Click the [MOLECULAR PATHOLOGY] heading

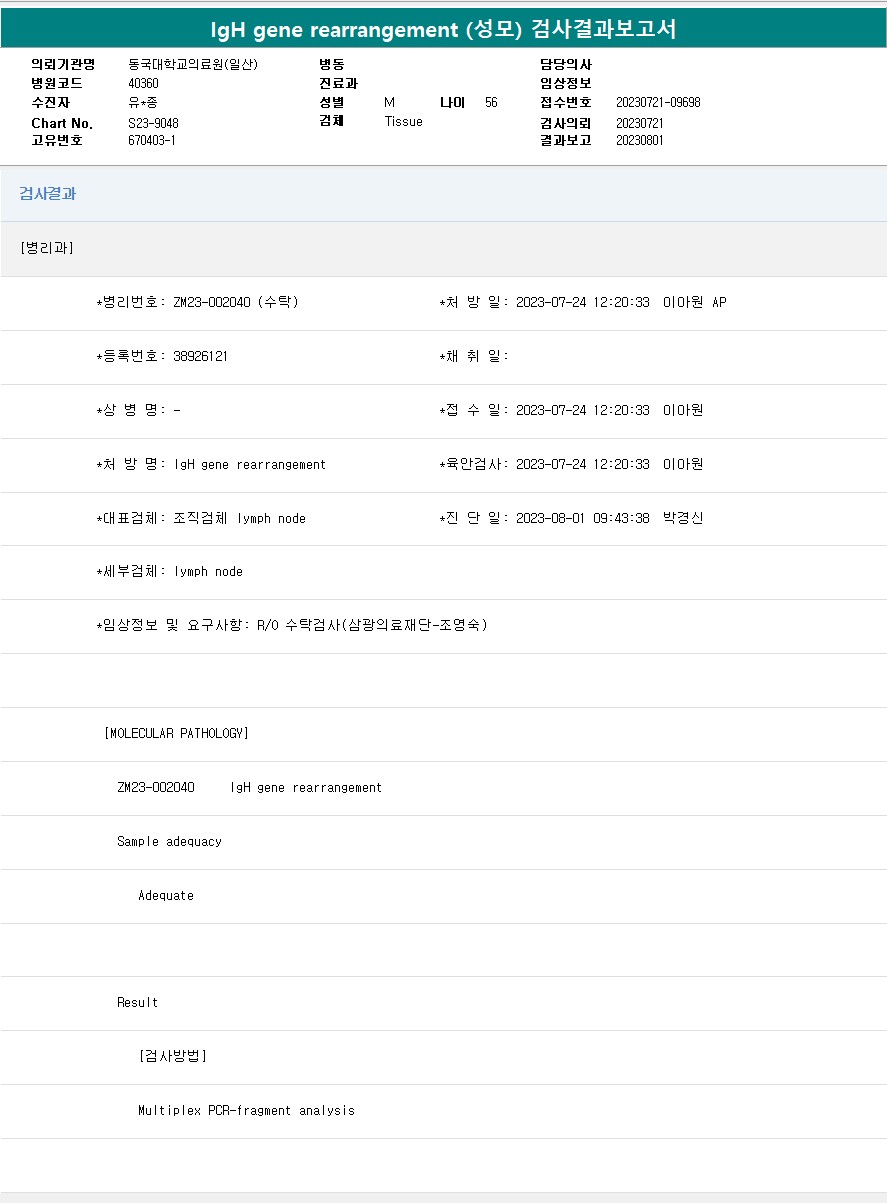coord(176,733)
